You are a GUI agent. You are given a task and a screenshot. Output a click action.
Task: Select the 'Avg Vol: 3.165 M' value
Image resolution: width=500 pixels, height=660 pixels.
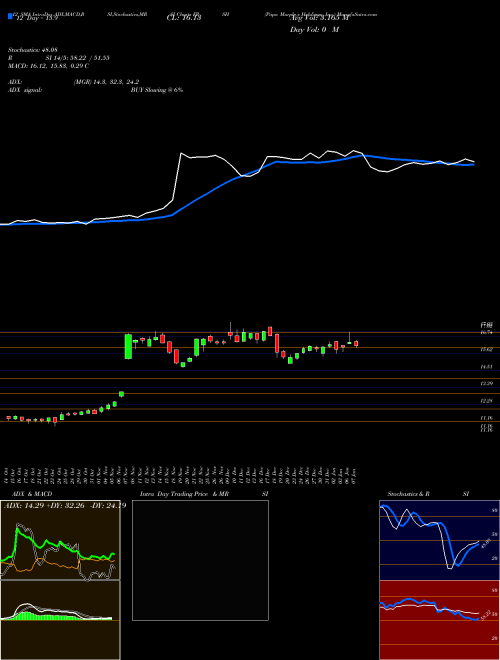click(x=319, y=18)
